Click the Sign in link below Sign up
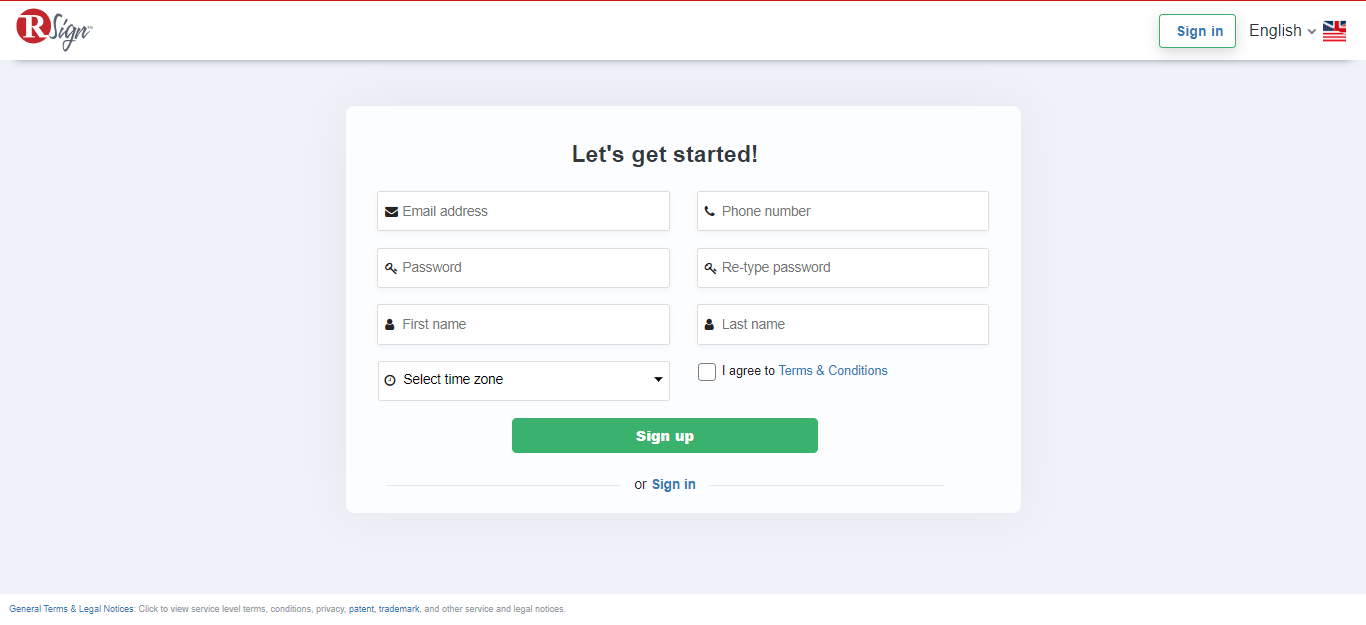The height and width of the screenshot is (625, 1366). [673, 484]
